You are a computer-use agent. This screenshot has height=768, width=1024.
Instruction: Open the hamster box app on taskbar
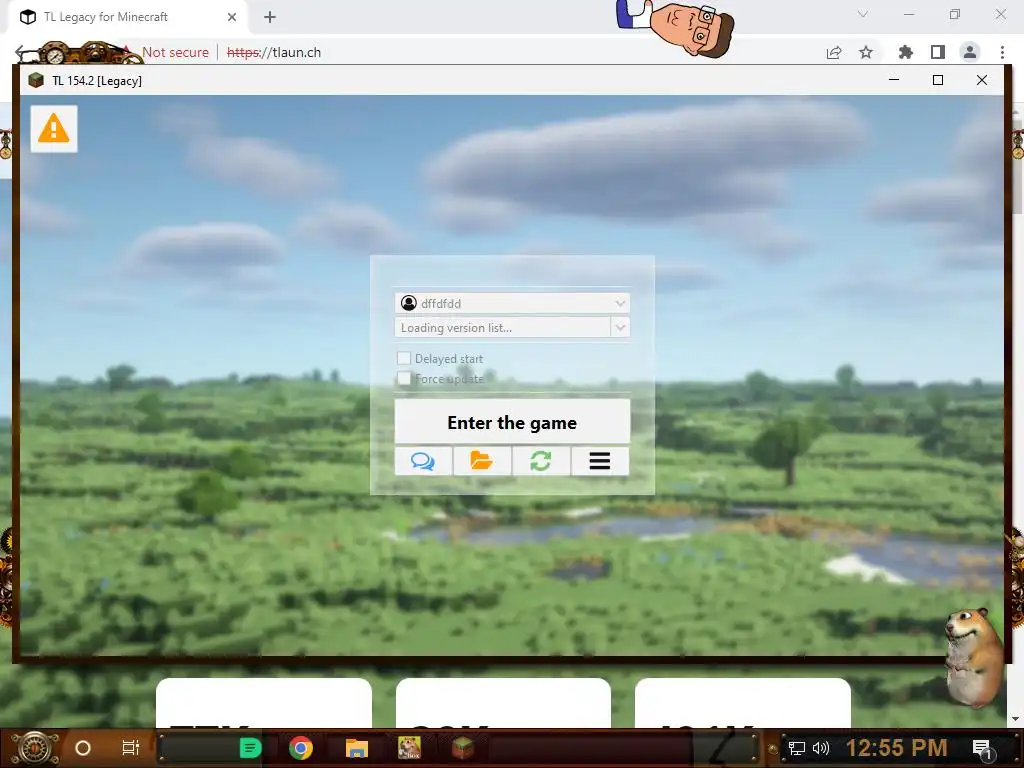coord(409,748)
